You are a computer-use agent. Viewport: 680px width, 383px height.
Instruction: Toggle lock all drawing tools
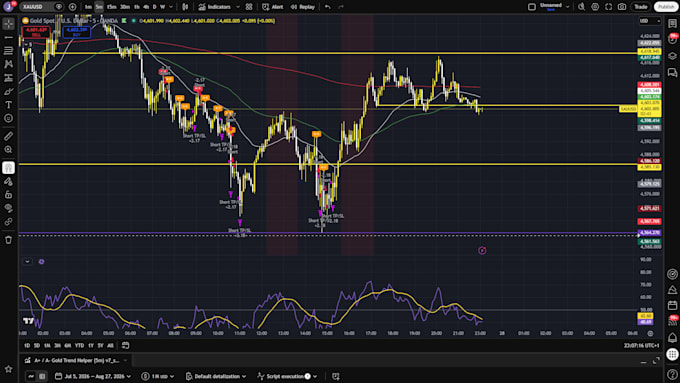8,195
